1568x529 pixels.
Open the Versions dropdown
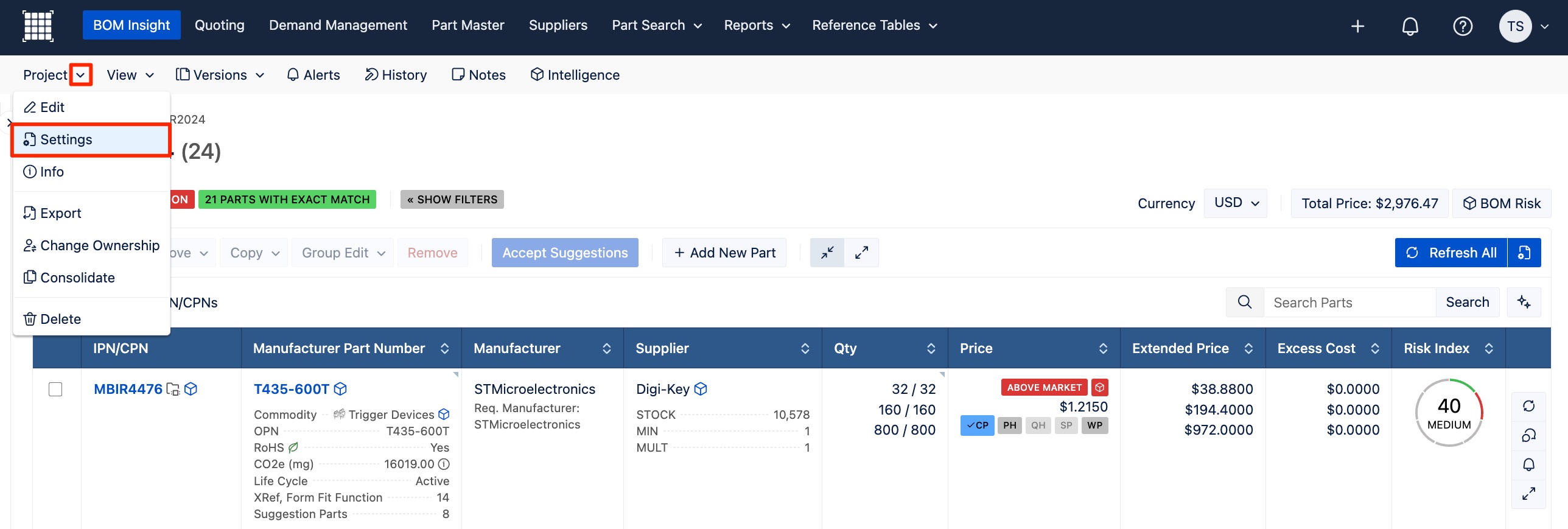pyautogui.click(x=220, y=75)
